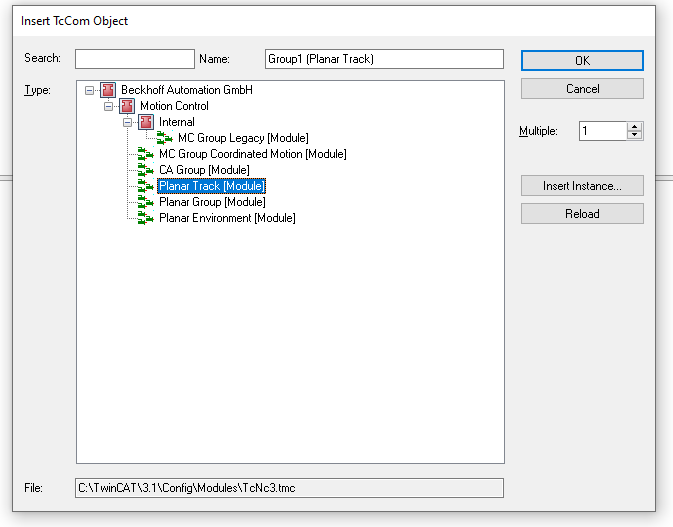Image resolution: width=673 pixels, height=527 pixels.
Task: Click the Planar Group module icon
Action: point(146,202)
